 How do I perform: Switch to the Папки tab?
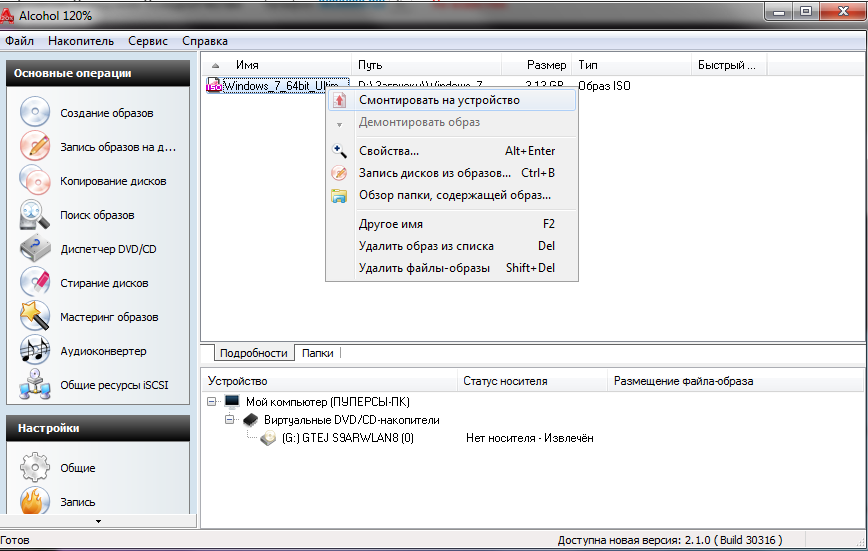tap(318, 353)
